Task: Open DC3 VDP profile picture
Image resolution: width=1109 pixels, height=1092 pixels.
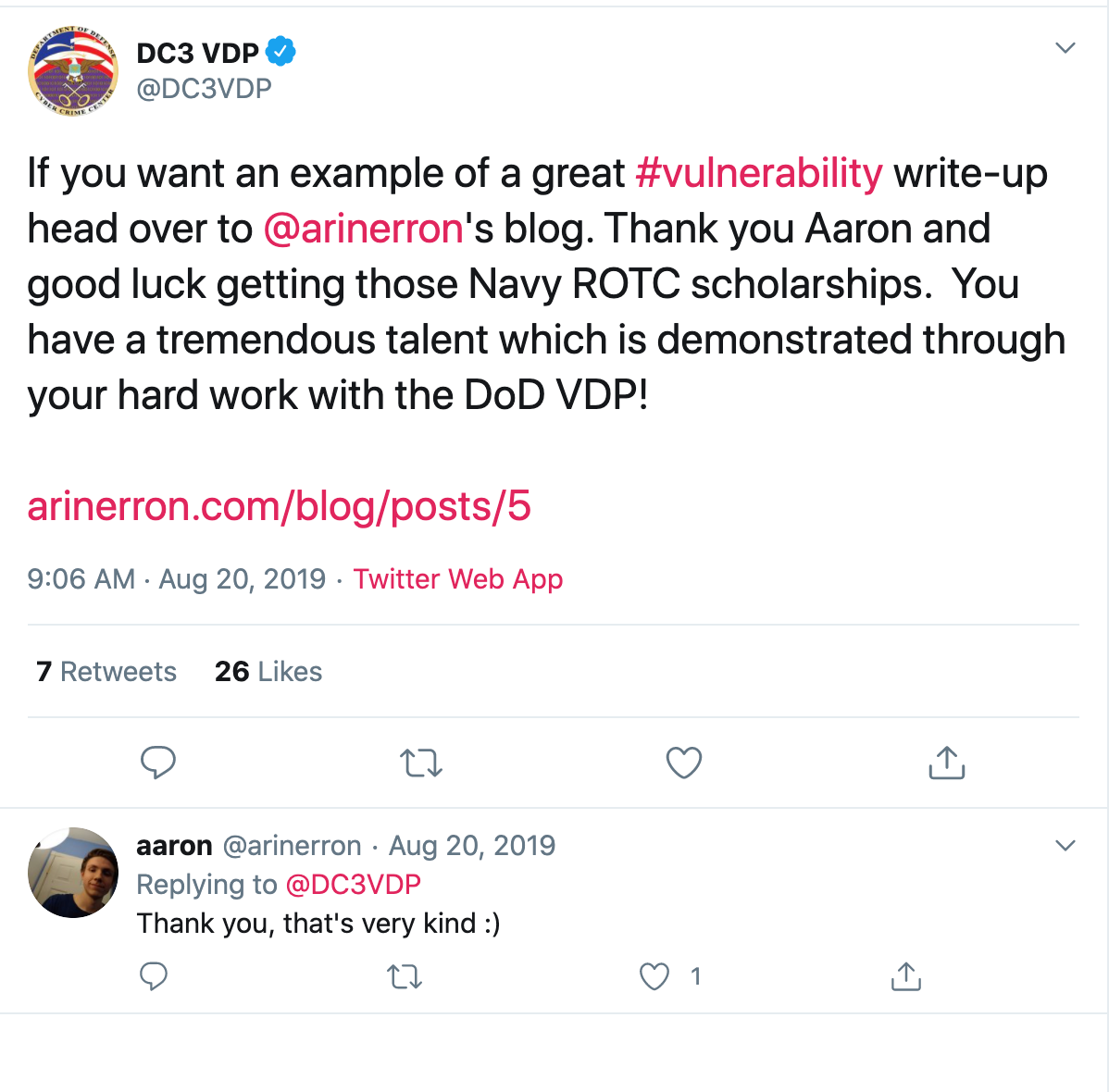Action: point(73,70)
